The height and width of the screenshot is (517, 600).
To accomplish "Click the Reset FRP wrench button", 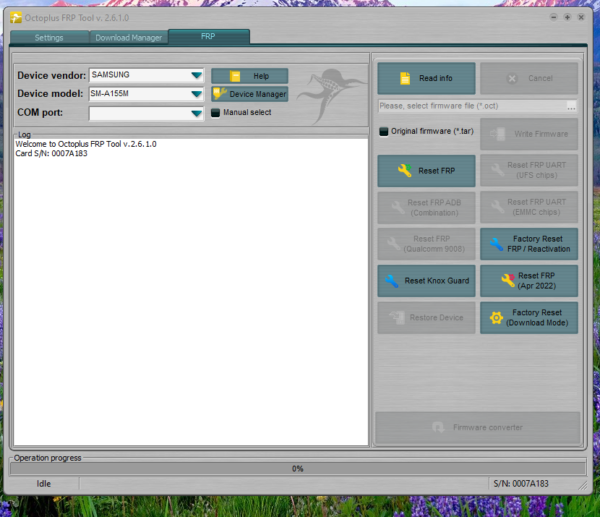I will pos(427,171).
